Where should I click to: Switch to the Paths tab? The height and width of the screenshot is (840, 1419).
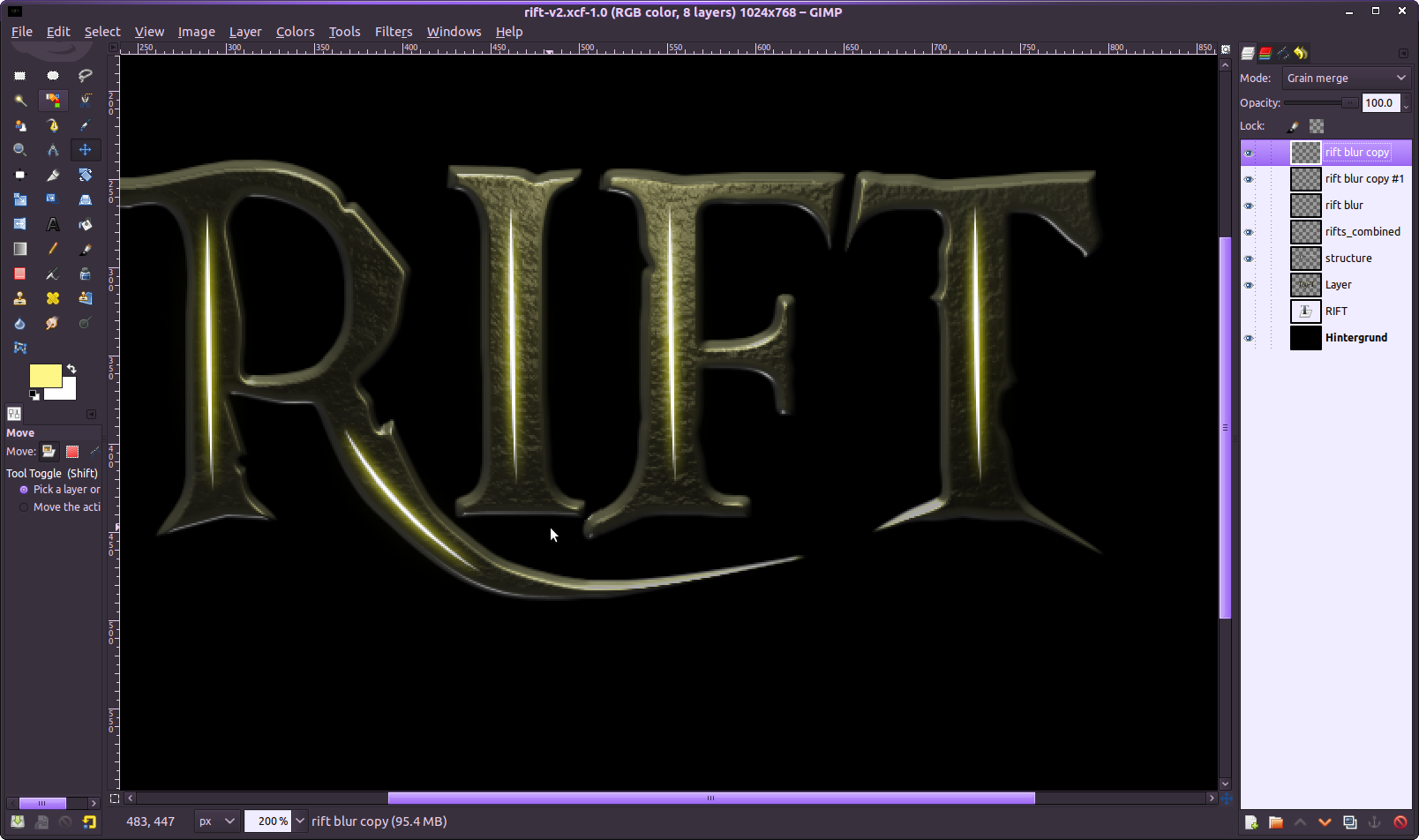(1283, 53)
